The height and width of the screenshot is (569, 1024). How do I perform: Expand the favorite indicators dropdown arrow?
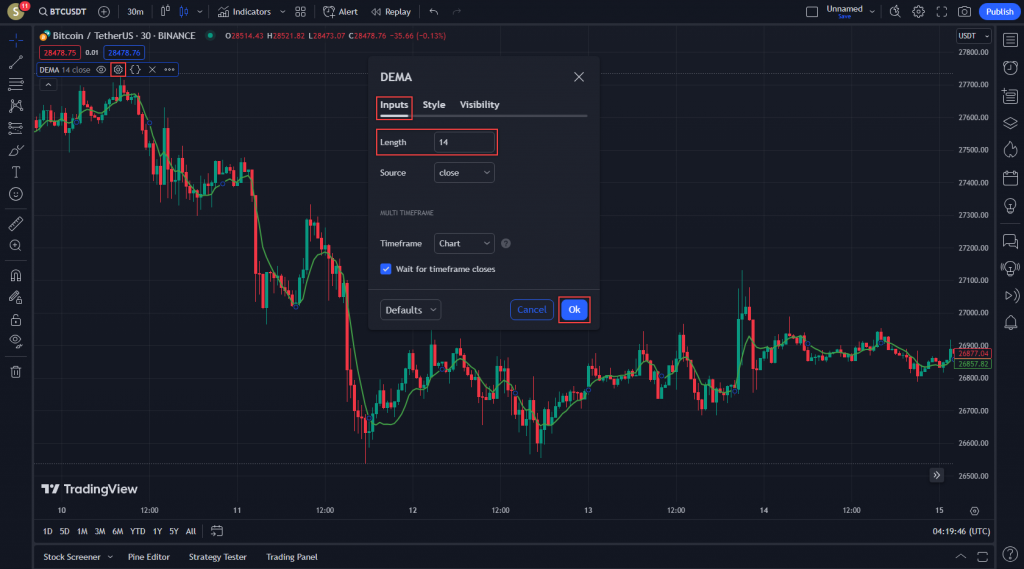click(282, 12)
